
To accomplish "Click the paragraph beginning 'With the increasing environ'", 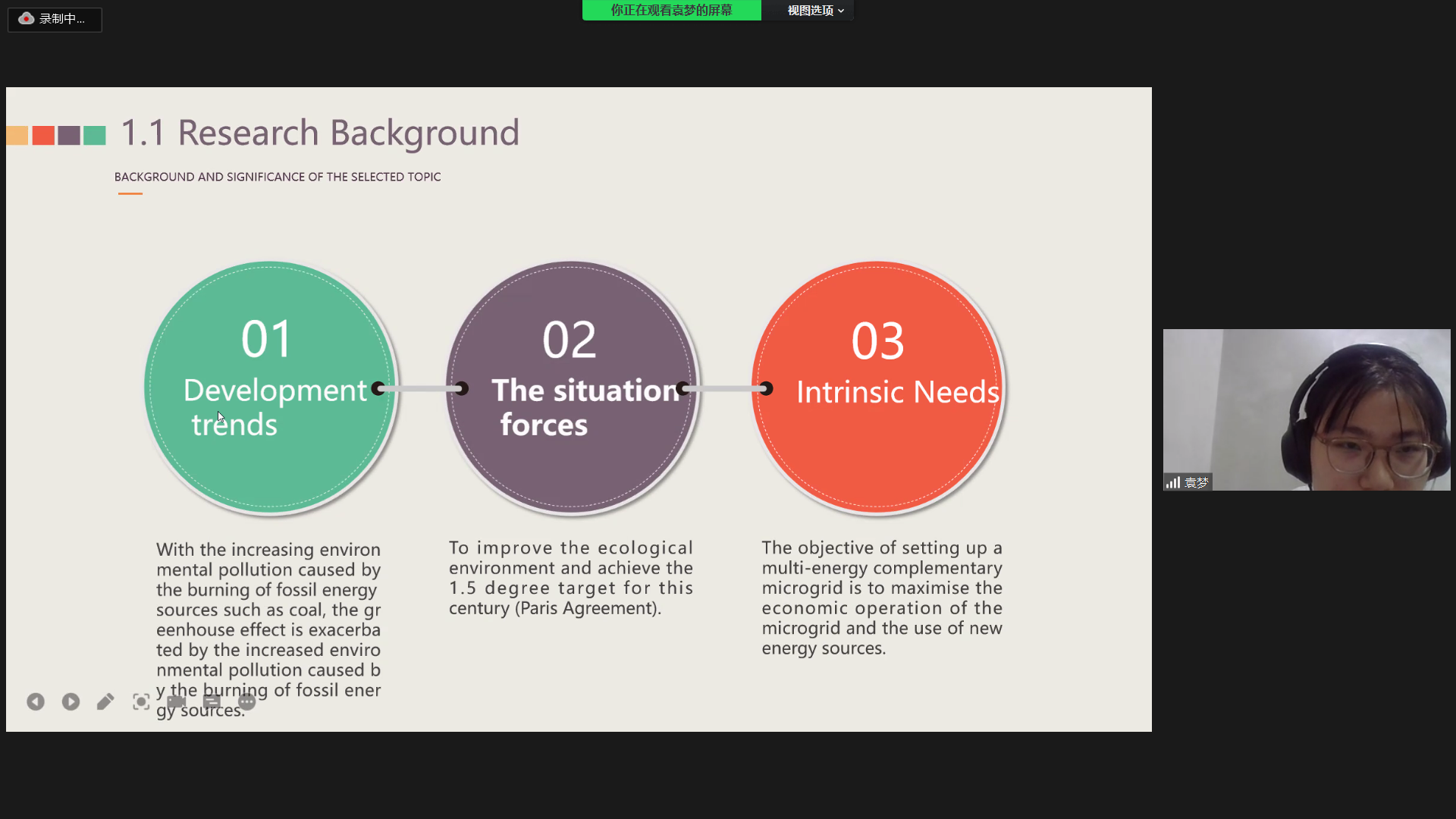I will [x=268, y=629].
